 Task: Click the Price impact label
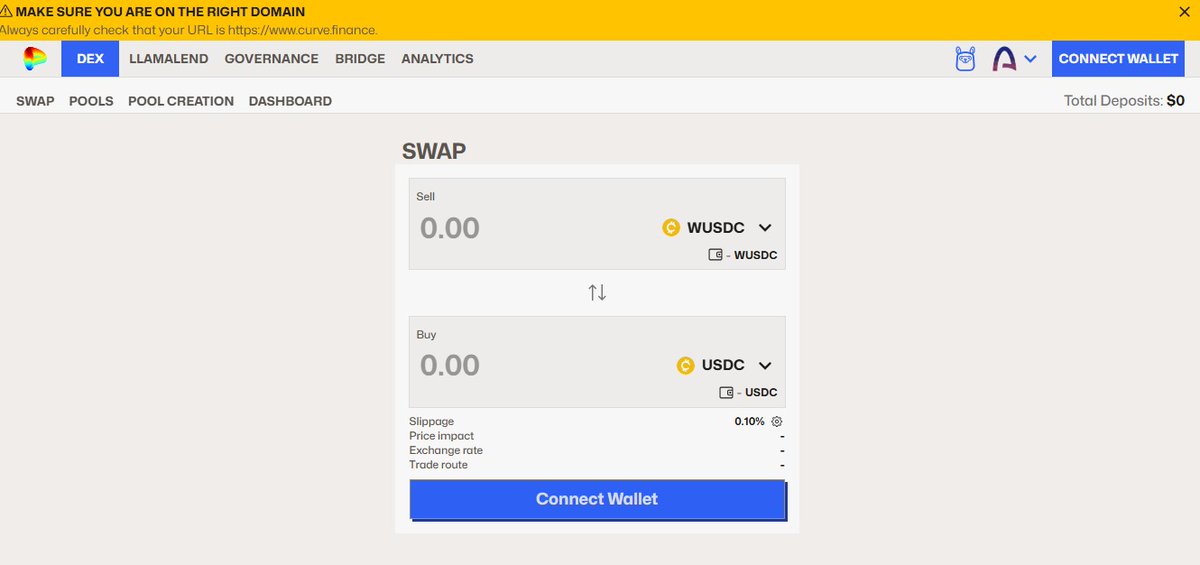[x=441, y=436]
